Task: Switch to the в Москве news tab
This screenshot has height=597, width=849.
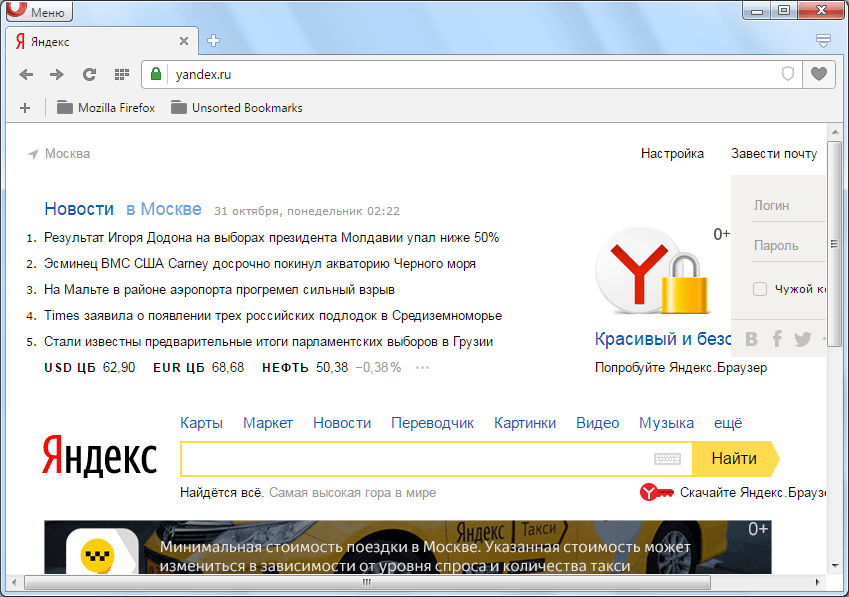Action: (164, 209)
